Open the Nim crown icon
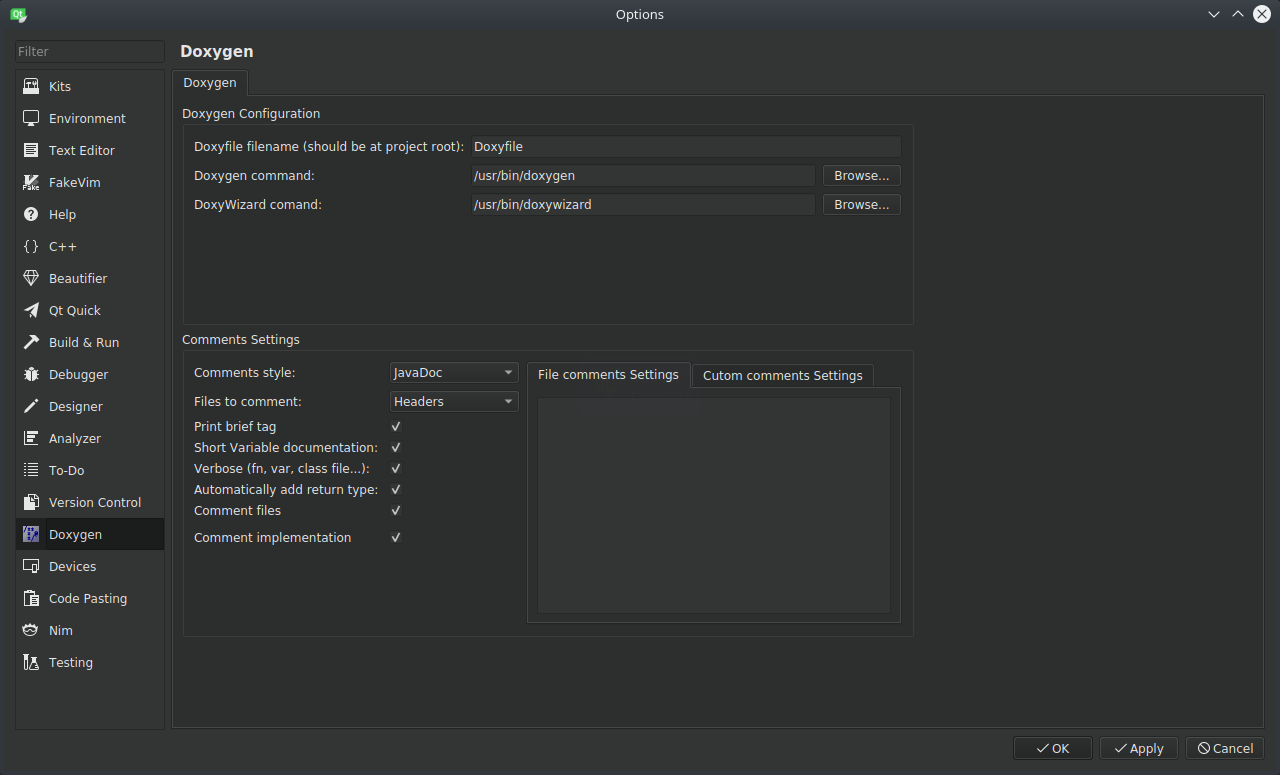The width and height of the screenshot is (1280, 775). pyautogui.click(x=31, y=631)
